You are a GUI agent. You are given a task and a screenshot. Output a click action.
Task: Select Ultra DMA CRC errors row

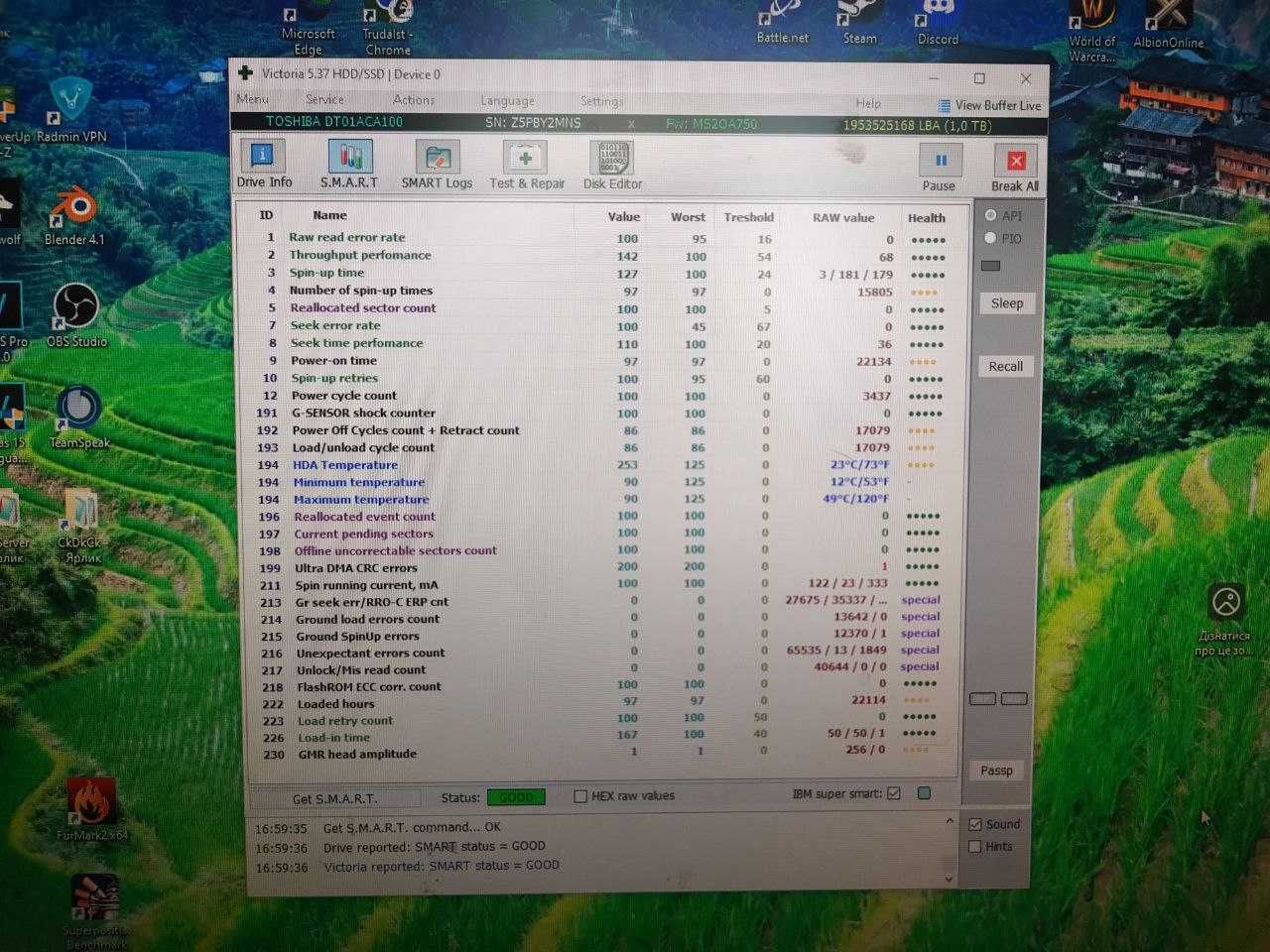tap(601, 568)
